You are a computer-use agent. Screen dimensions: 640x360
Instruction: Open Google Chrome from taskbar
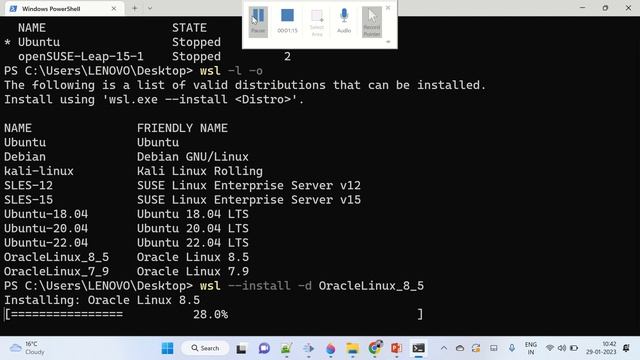click(374, 348)
